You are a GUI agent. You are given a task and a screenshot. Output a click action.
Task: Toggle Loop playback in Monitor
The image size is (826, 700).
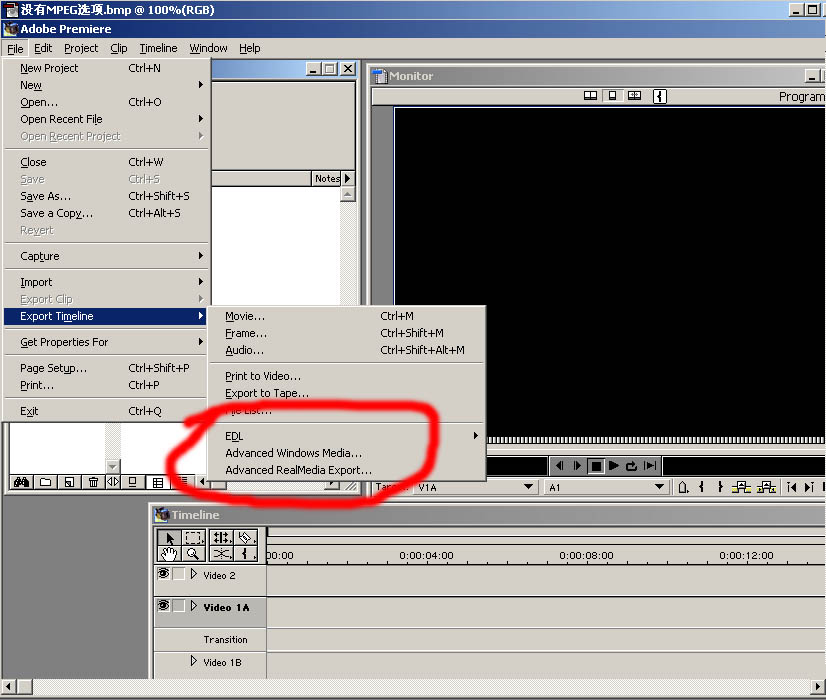point(632,466)
